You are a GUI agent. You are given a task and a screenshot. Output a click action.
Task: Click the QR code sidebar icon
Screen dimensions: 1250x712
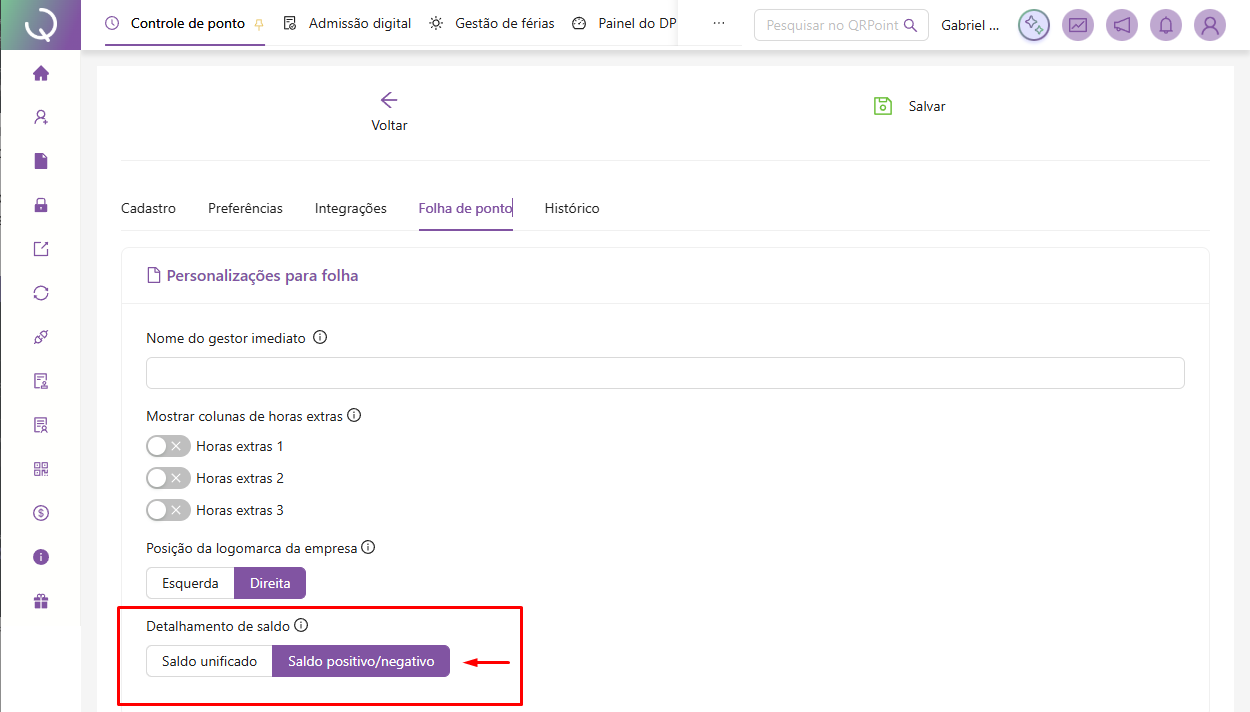(x=41, y=469)
